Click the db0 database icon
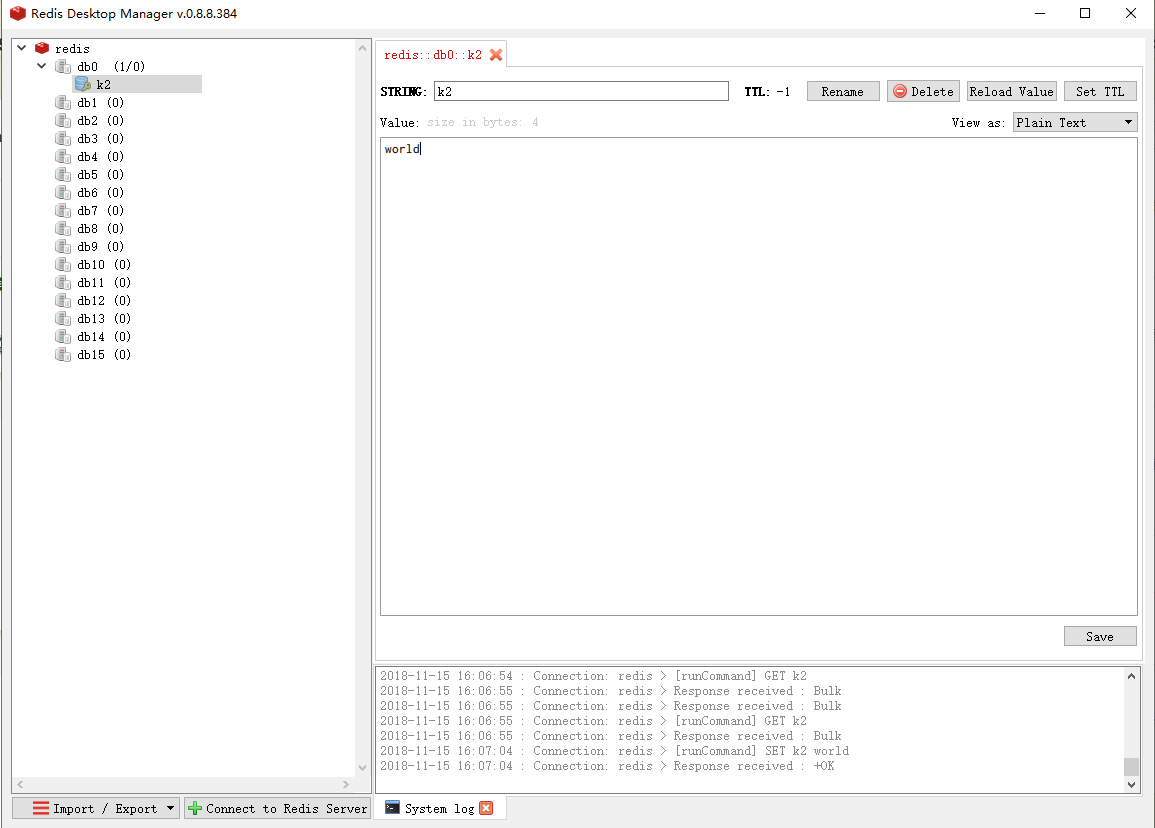The width and height of the screenshot is (1155, 828). coord(63,66)
